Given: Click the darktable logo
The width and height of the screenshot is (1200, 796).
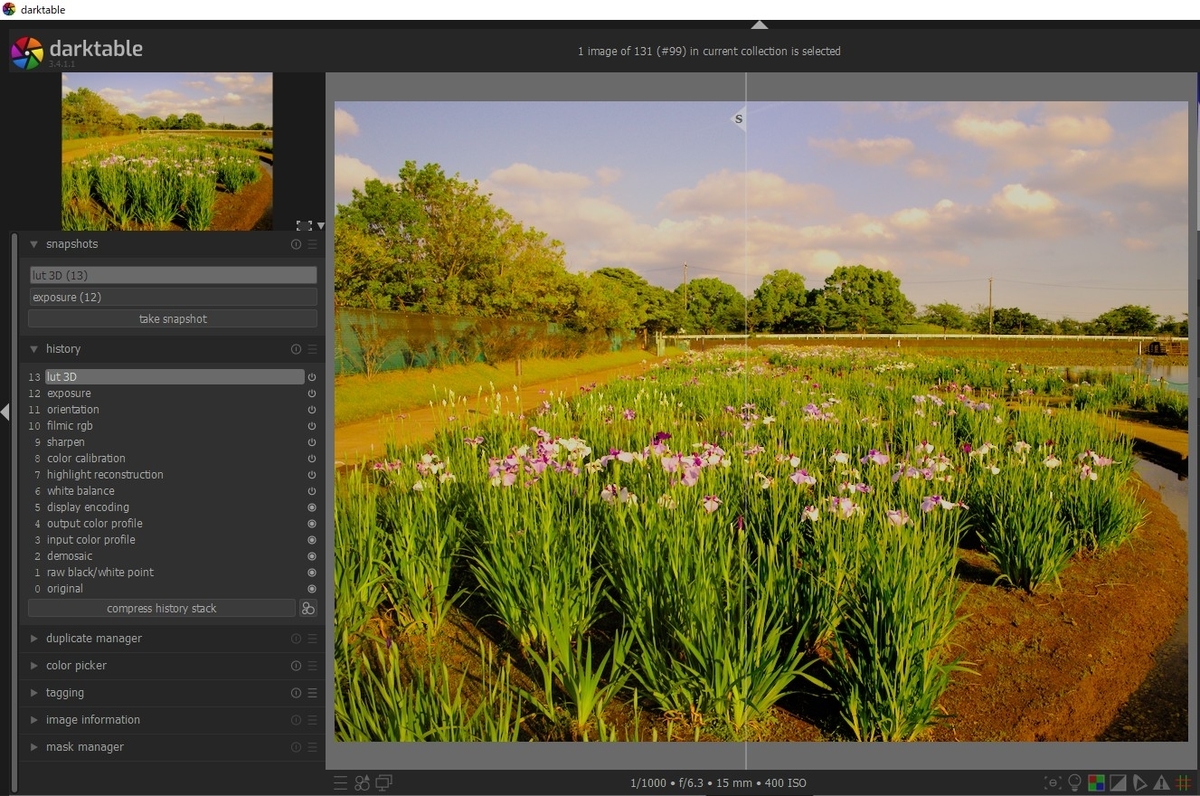Looking at the screenshot, I should pos(27,52).
